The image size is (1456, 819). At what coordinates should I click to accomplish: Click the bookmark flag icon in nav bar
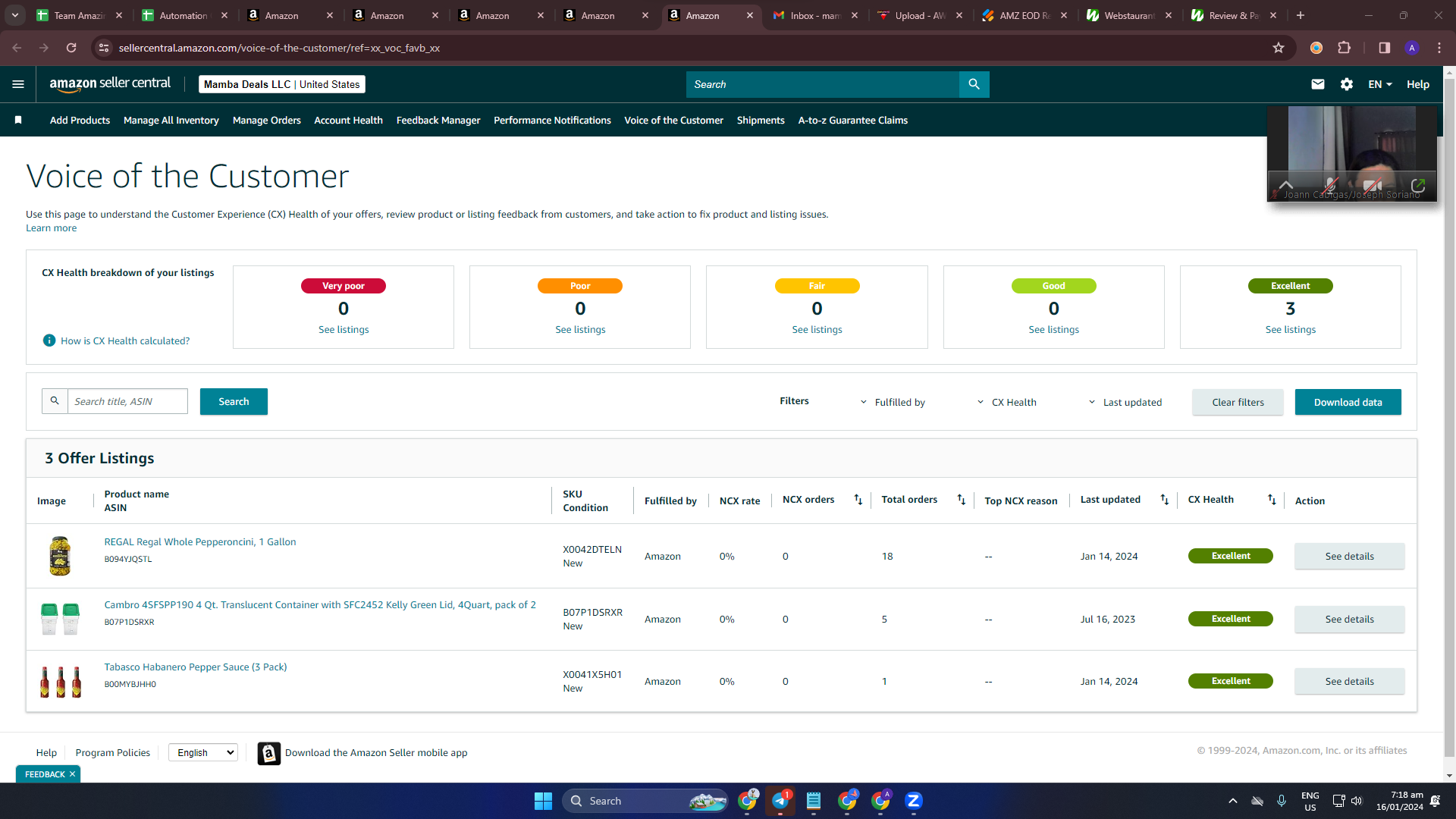pyautogui.click(x=18, y=120)
